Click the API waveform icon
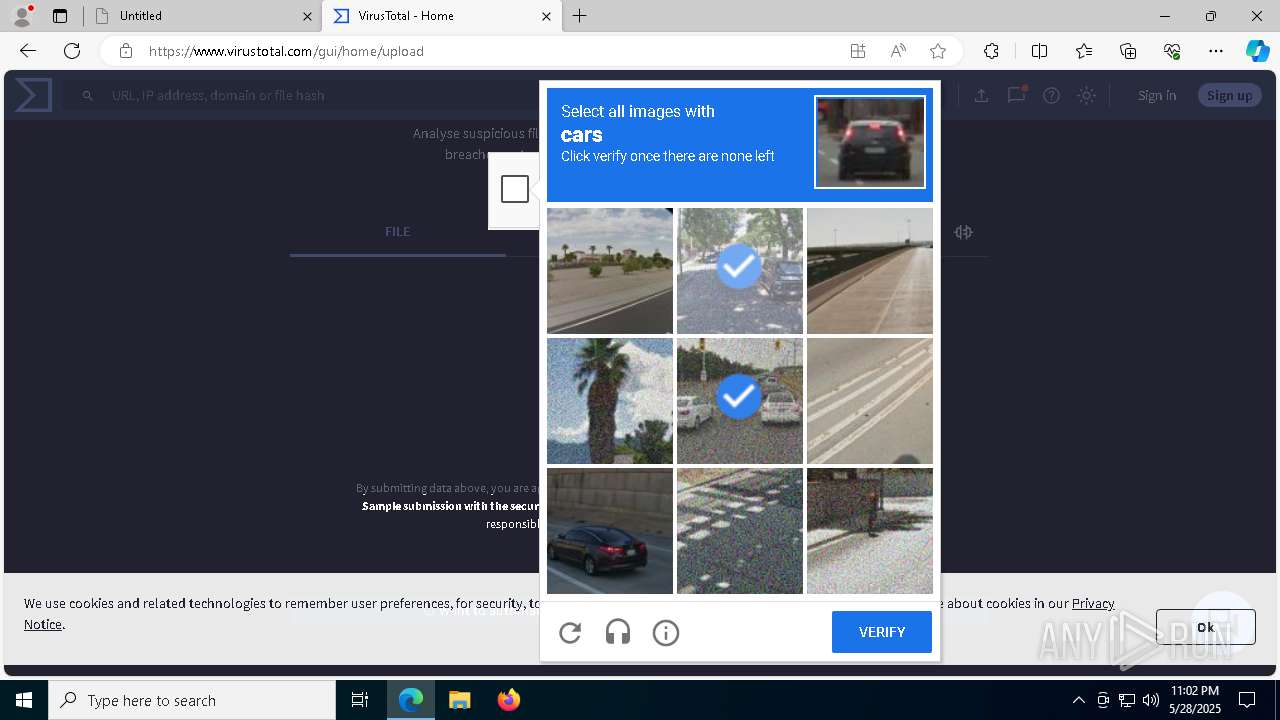 (x=963, y=232)
